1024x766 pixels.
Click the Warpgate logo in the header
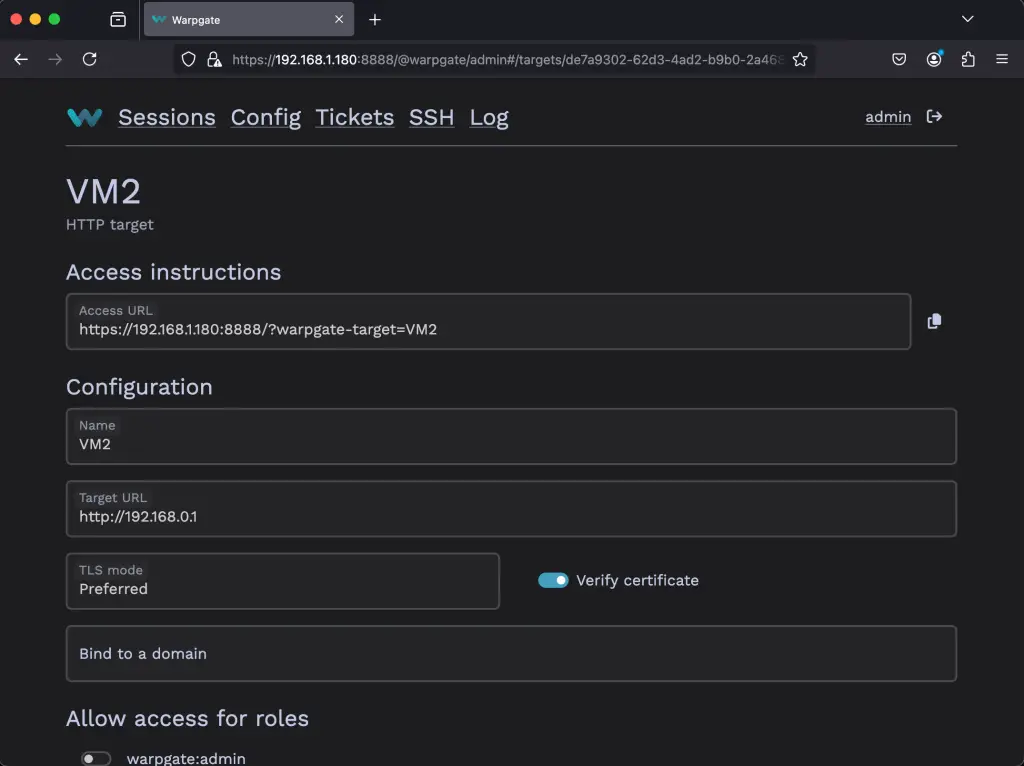[84, 117]
